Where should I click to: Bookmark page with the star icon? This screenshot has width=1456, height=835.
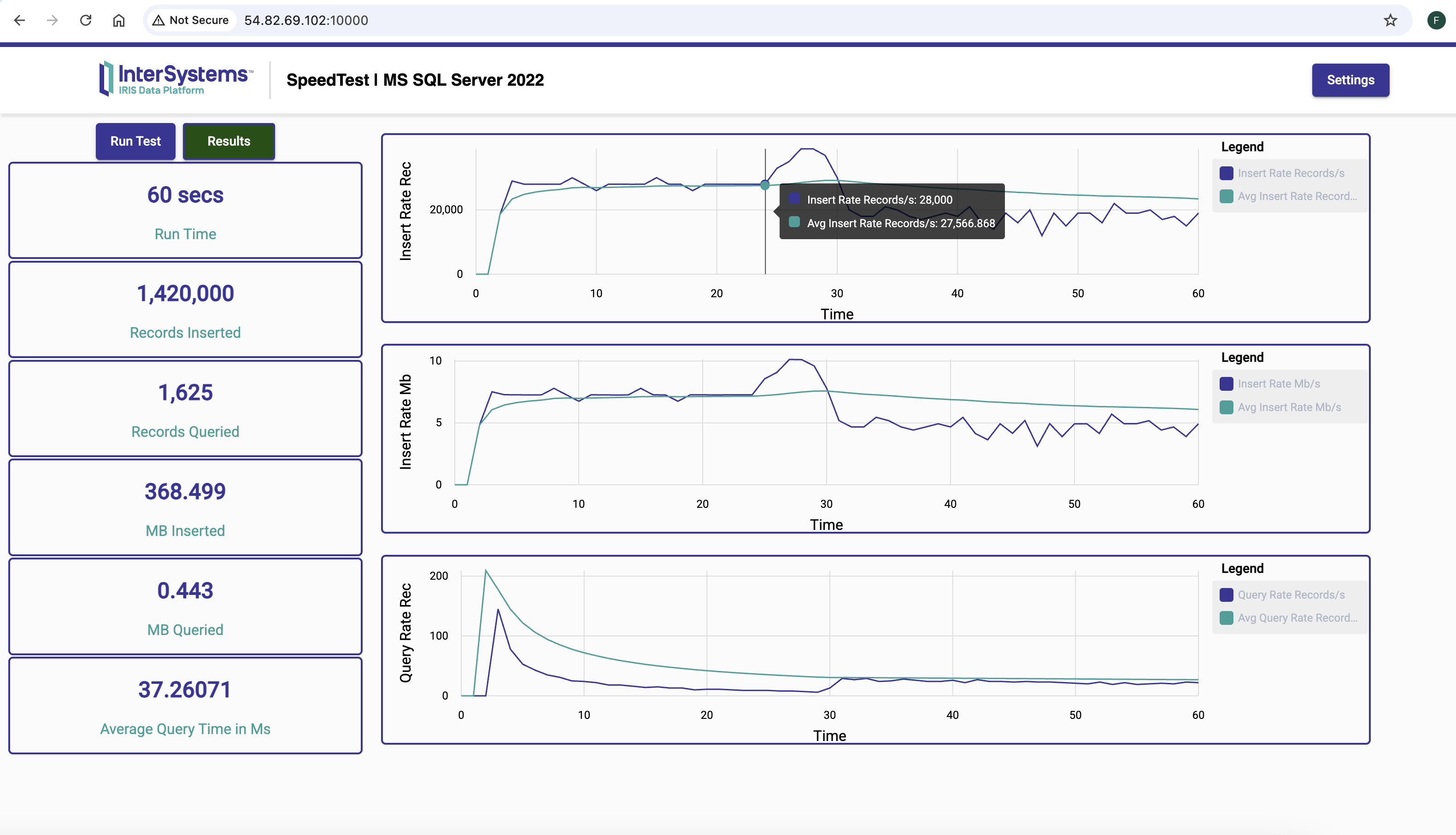pyautogui.click(x=1390, y=21)
